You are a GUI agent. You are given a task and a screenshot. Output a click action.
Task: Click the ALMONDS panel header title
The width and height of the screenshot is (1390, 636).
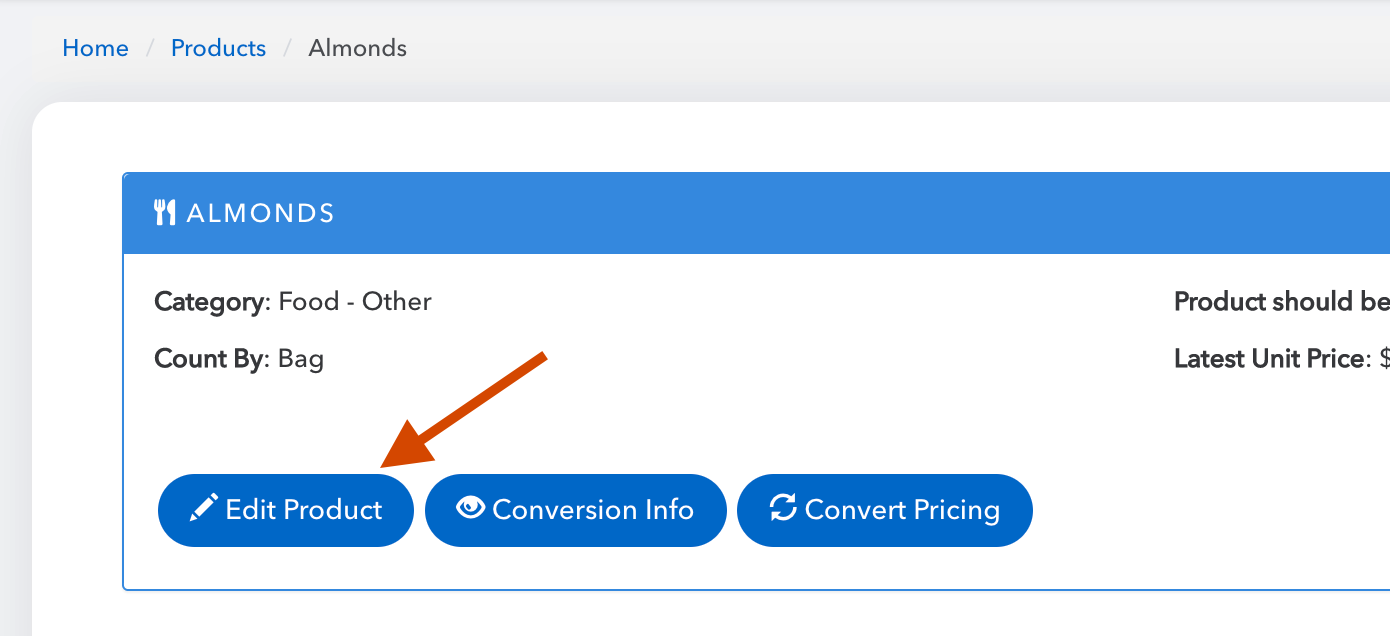(260, 213)
